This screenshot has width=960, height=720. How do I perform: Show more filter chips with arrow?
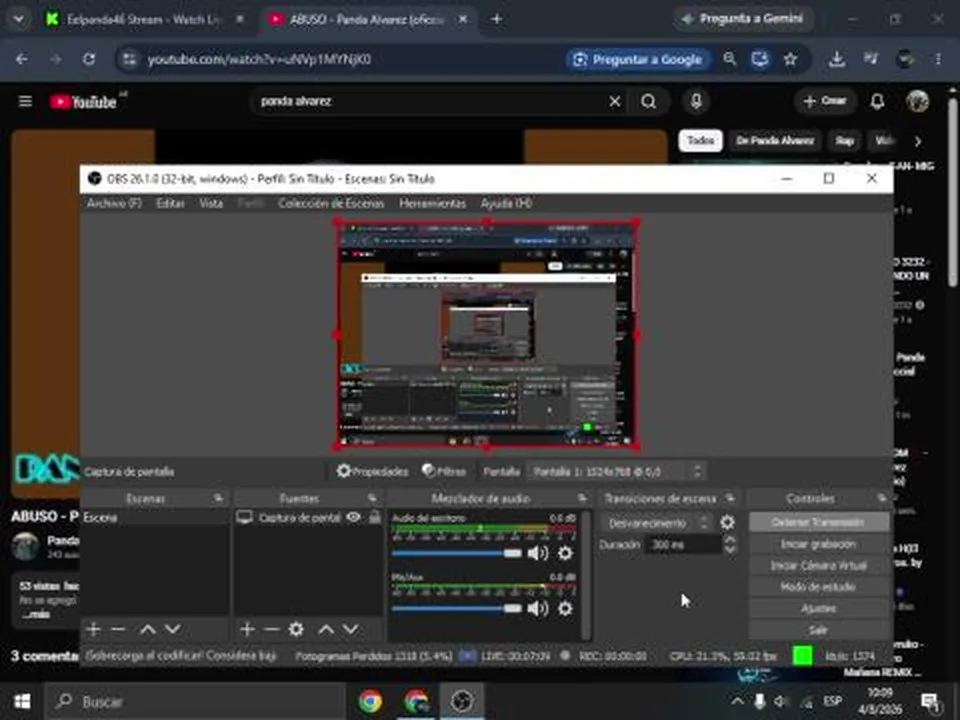coord(918,141)
